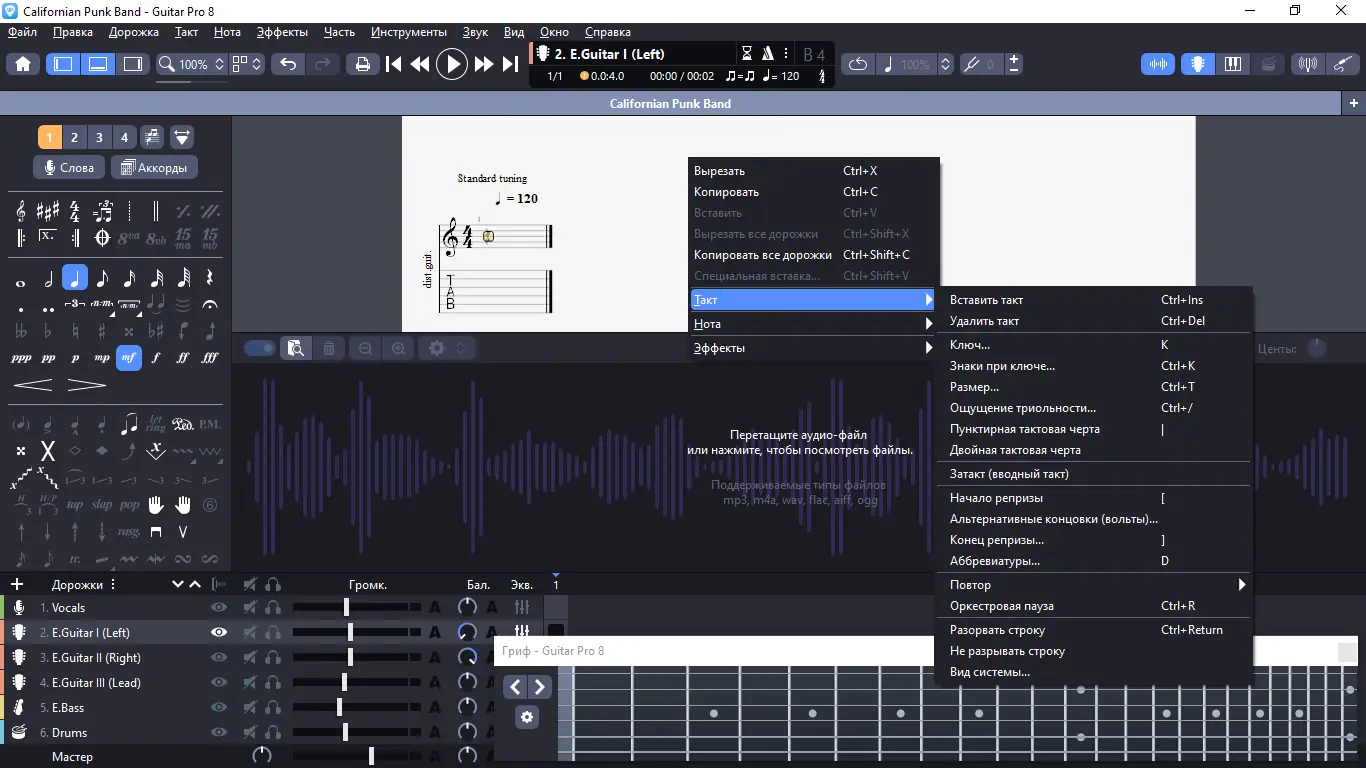Open fretboard settings gear icon
1366x768 pixels.
pos(527,717)
